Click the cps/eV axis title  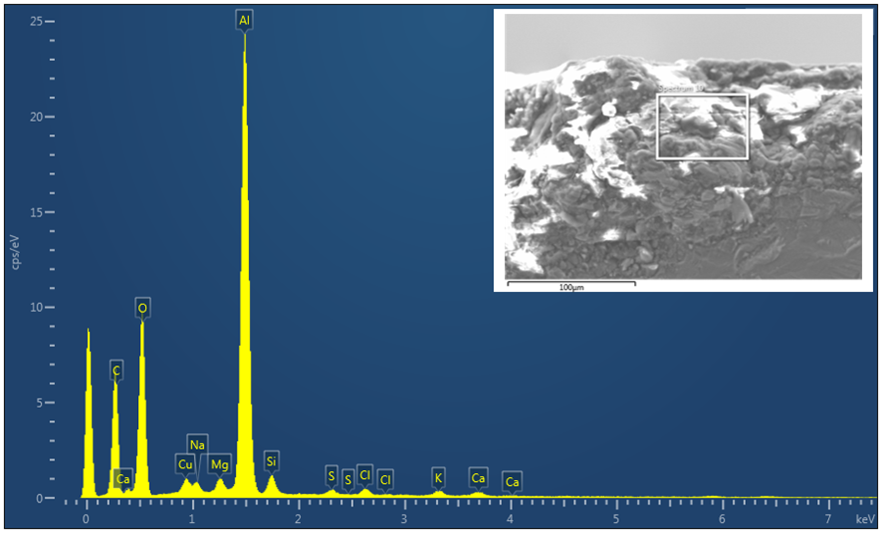[x=15, y=252]
